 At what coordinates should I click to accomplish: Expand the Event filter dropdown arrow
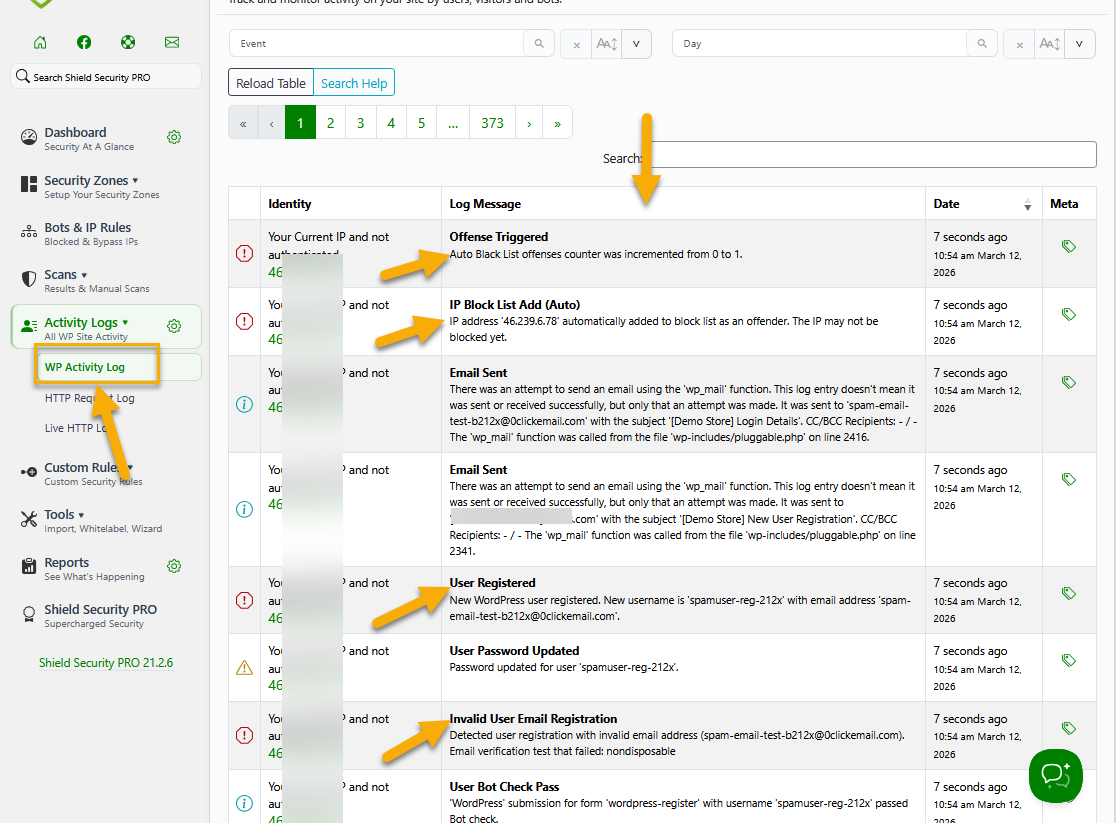636,44
